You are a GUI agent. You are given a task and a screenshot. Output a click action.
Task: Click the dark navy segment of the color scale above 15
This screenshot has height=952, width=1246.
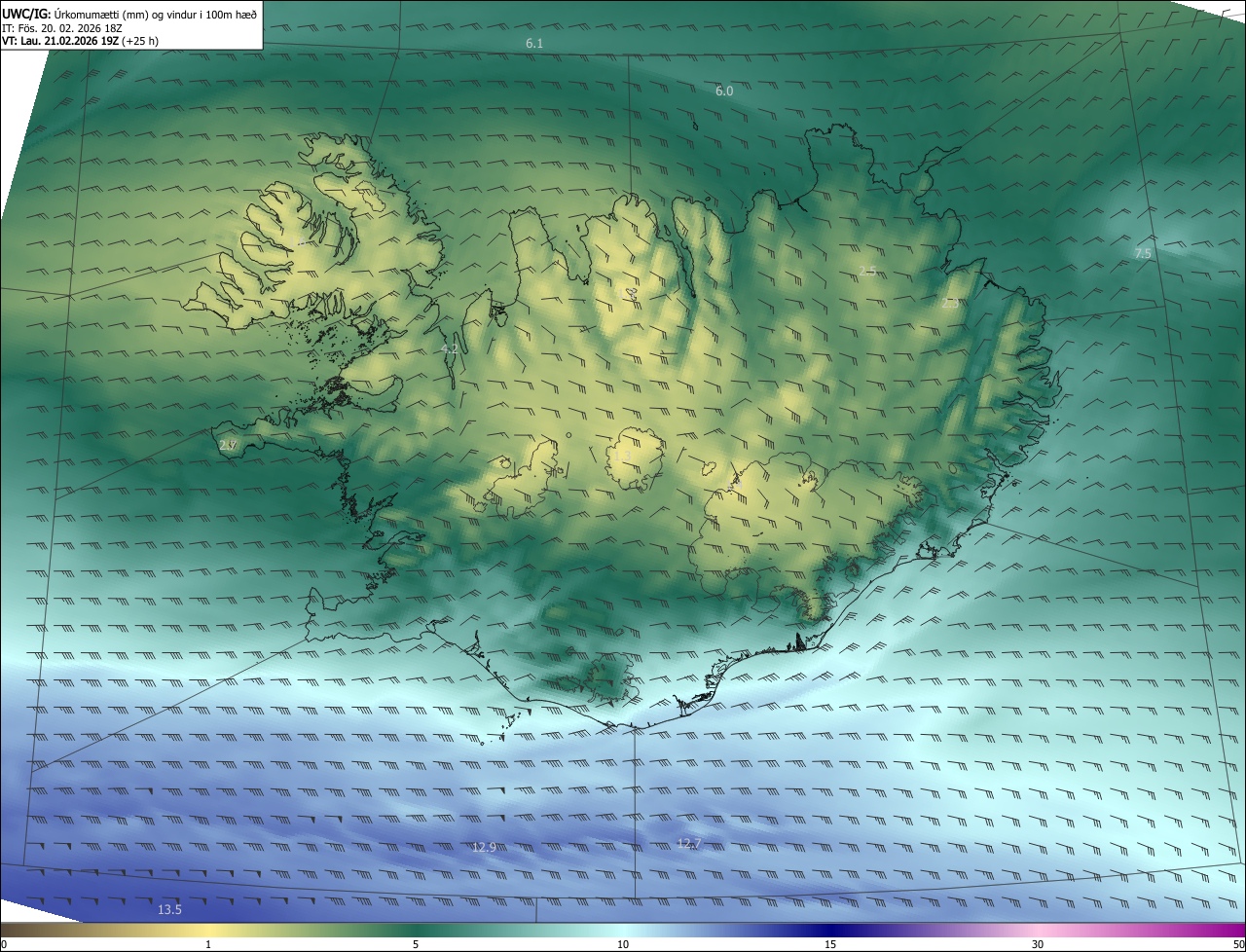coord(830,931)
